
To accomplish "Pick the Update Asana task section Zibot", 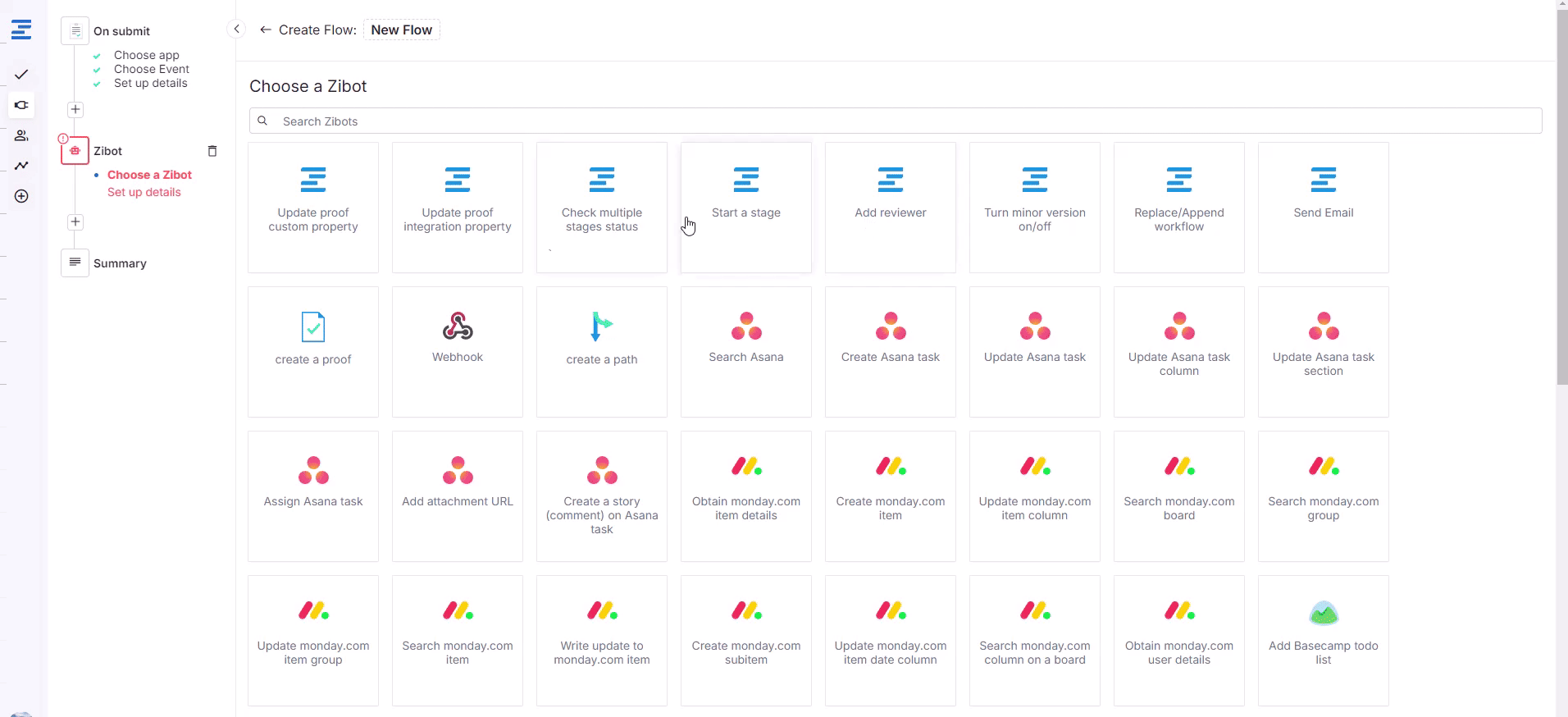I will tap(1324, 352).
